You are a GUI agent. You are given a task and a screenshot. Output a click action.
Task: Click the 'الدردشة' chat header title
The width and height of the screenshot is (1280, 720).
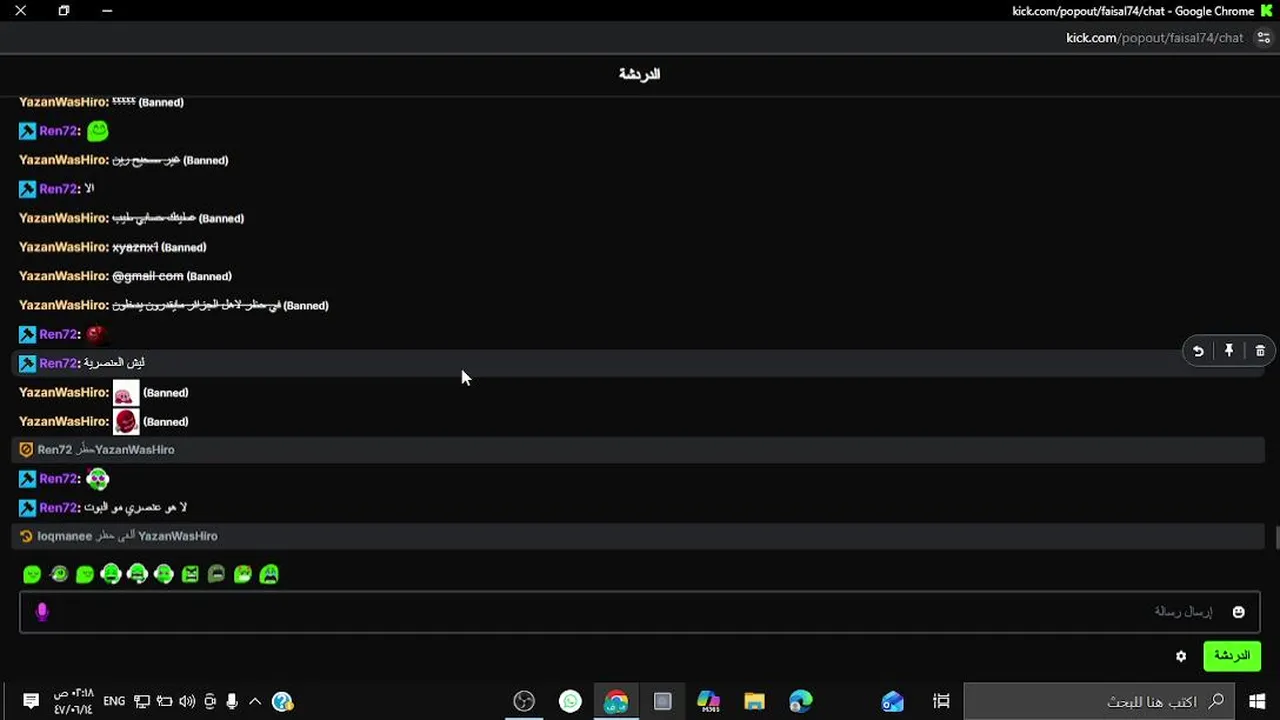tap(640, 74)
